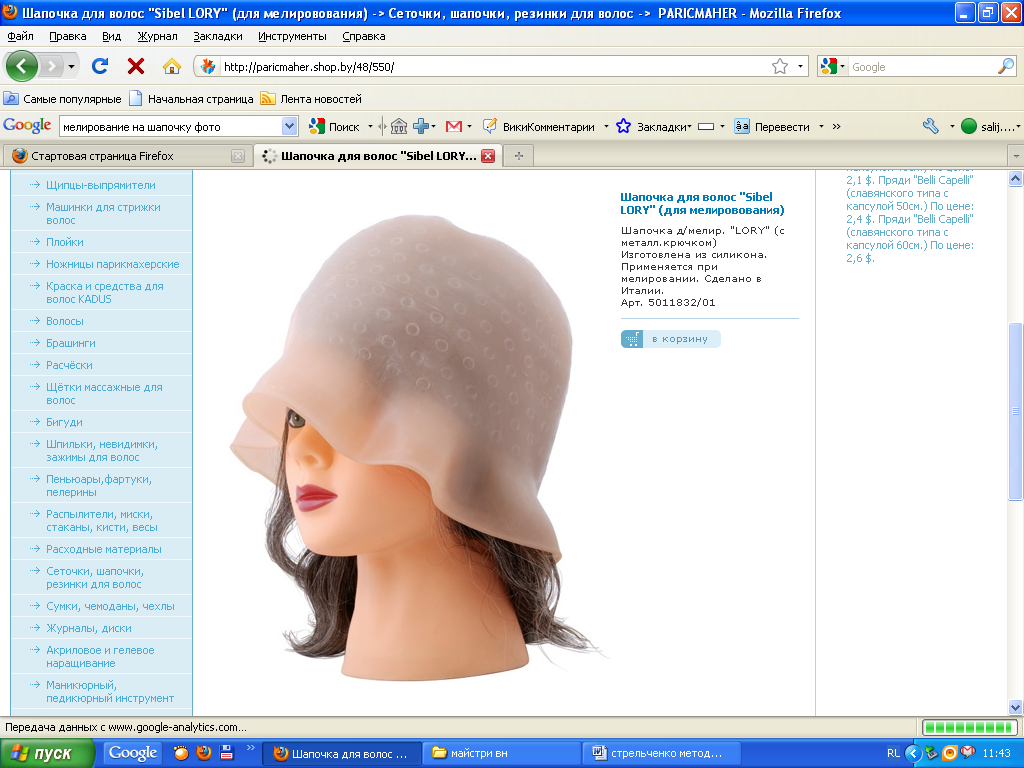Open the Вид menu
The image size is (1024, 768).
[112, 36]
